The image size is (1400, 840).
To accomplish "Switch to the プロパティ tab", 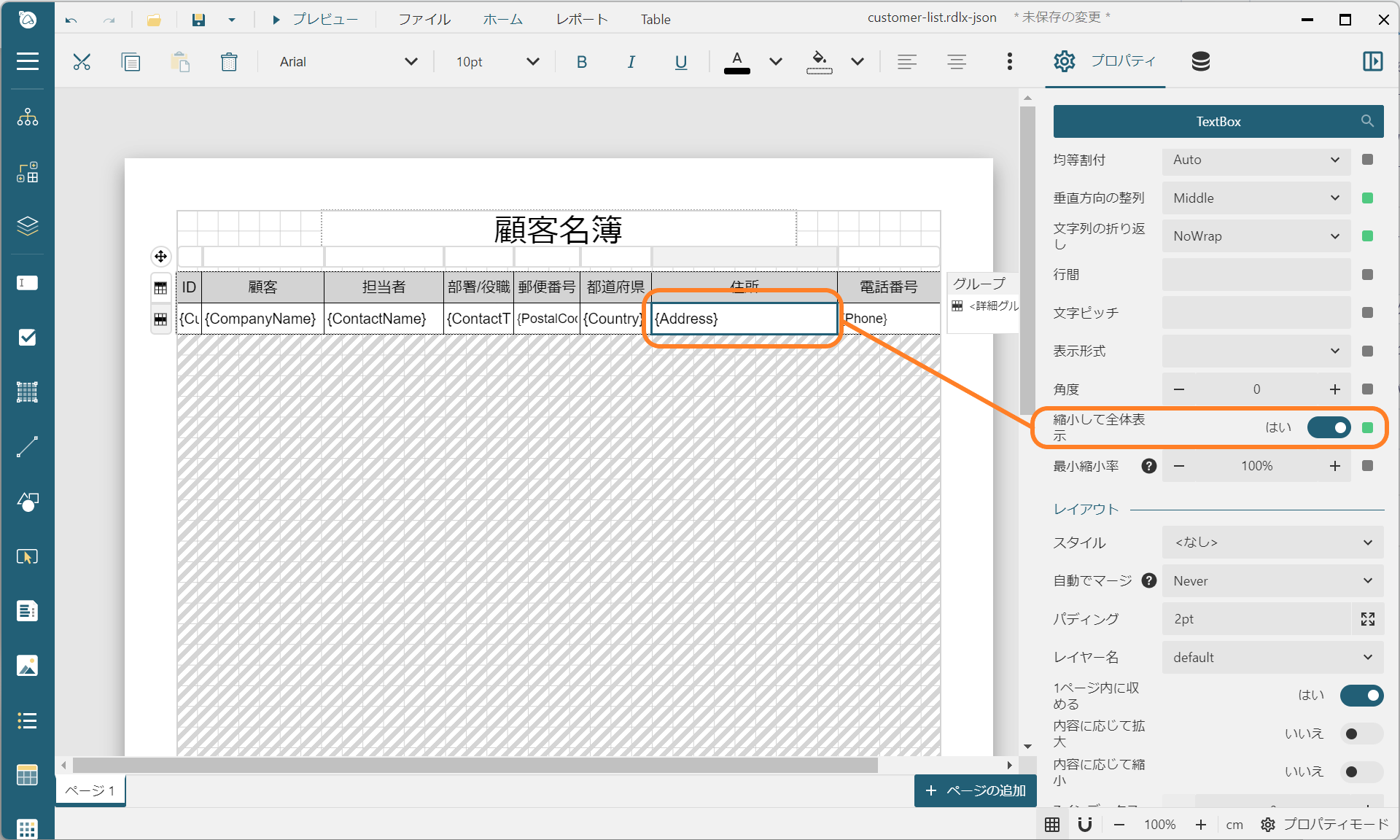I will pos(1105,61).
